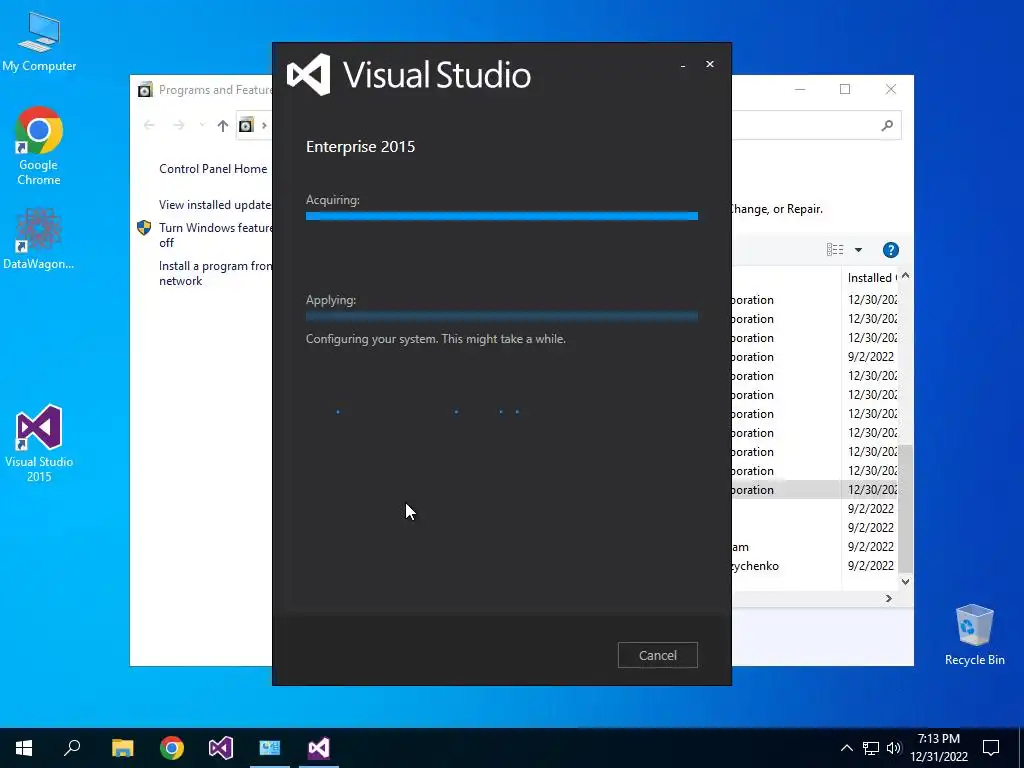The image size is (1024, 768).
Task: Open the Windows Start menu
Action: [24, 748]
